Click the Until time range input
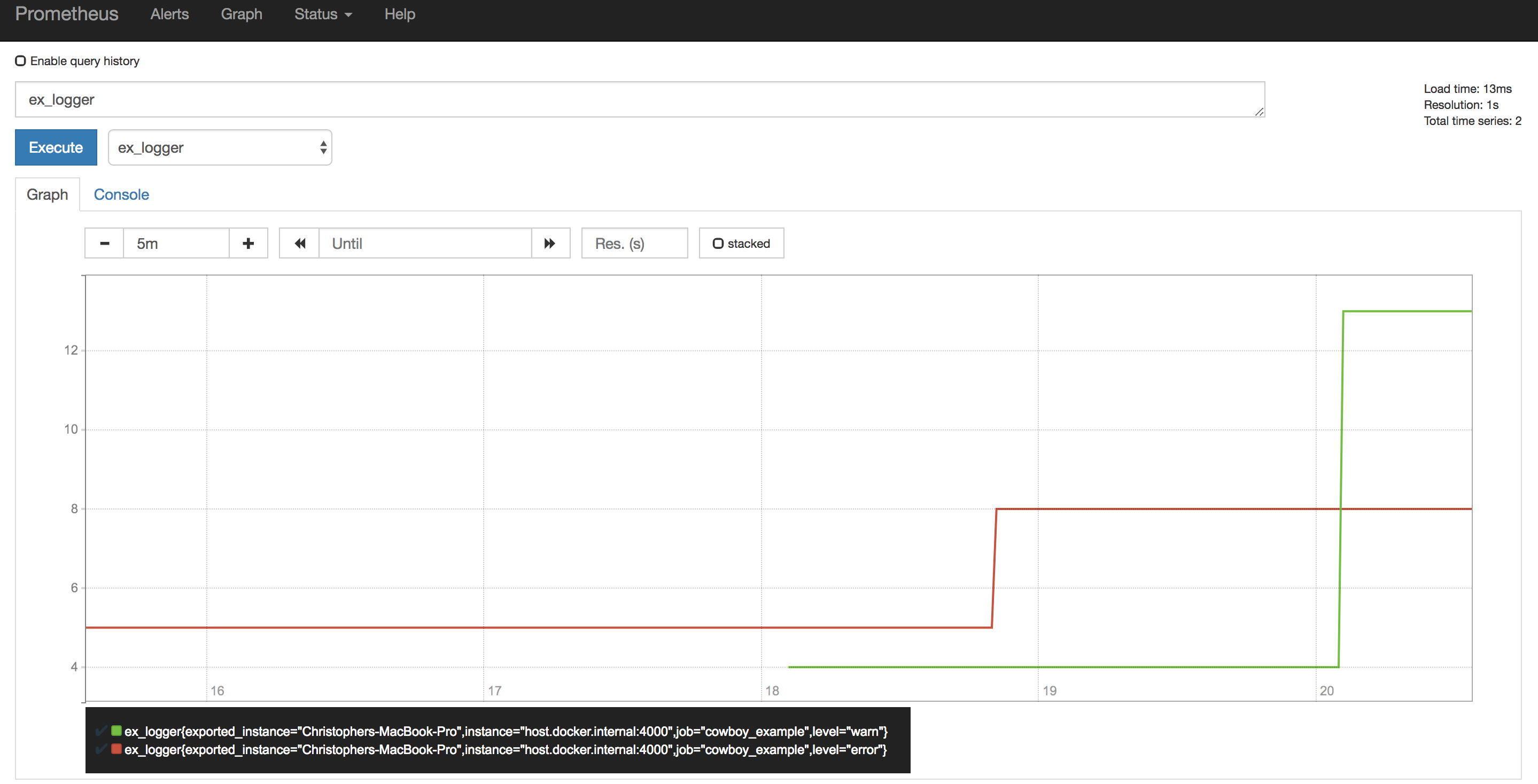This screenshot has width=1538, height=784. pyautogui.click(x=424, y=243)
